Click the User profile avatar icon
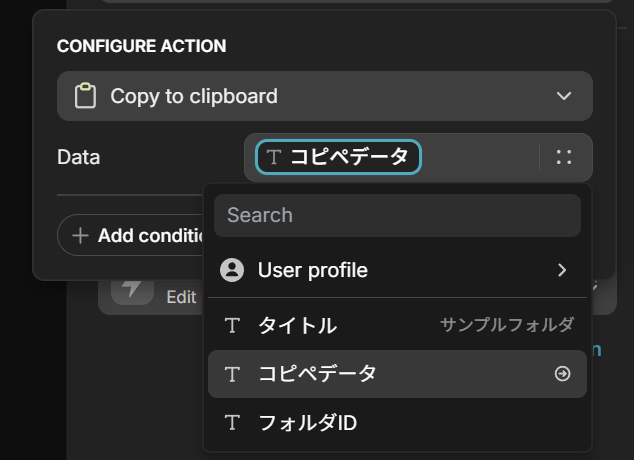The height and width of the screenshot is (460, 634). click(x=232, y=270)
